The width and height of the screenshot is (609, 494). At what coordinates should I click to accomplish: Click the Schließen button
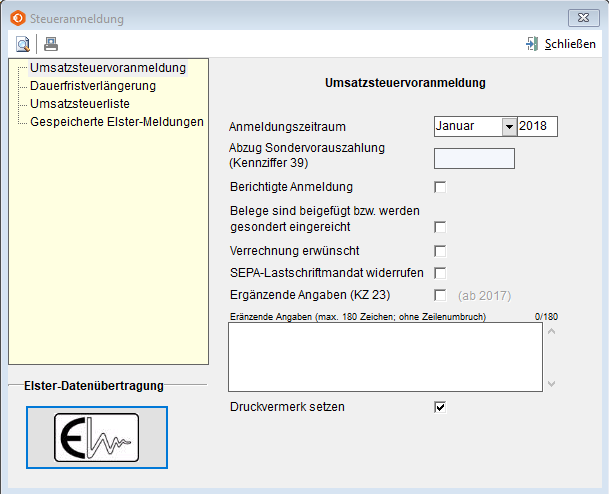coord(562,43)
